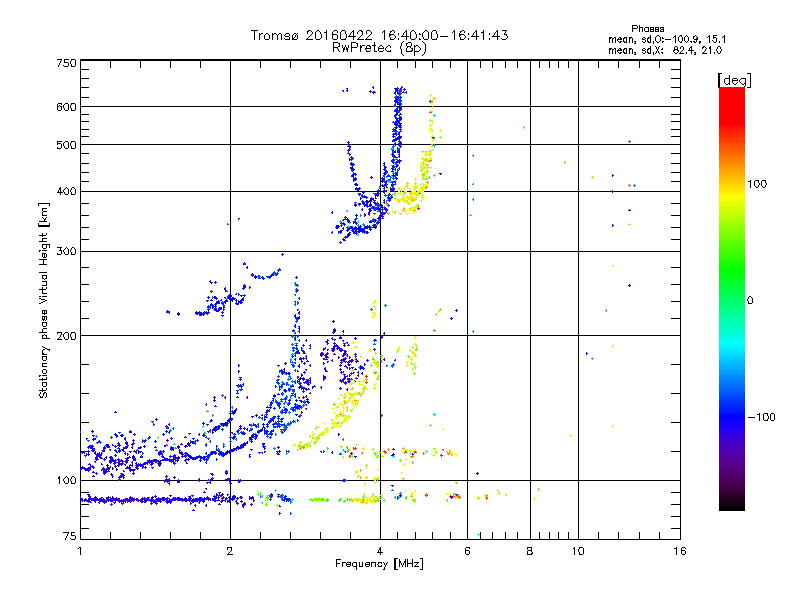800x600 pixels.
Task: Click the y-axis tick label '100'
Action: click(66, 481)
